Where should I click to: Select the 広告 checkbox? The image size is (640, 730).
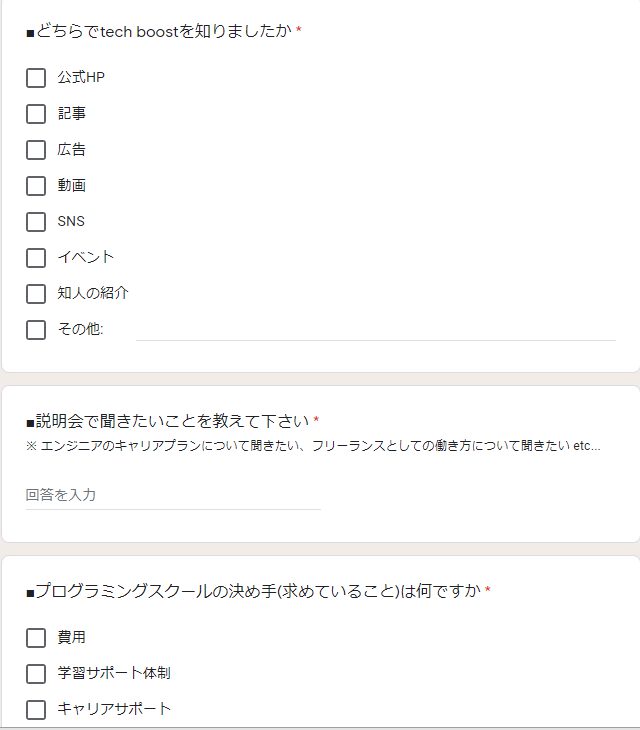point(36,150)
